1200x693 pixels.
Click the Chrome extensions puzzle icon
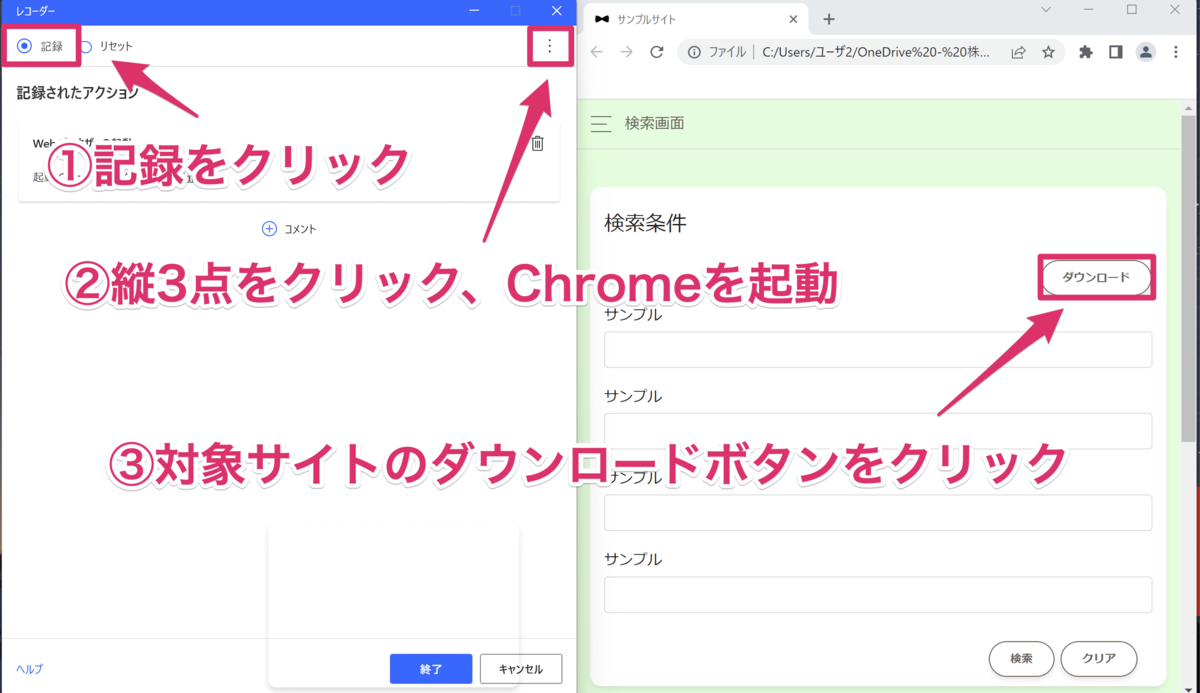pyautogui.click(x=1086, y=52)
